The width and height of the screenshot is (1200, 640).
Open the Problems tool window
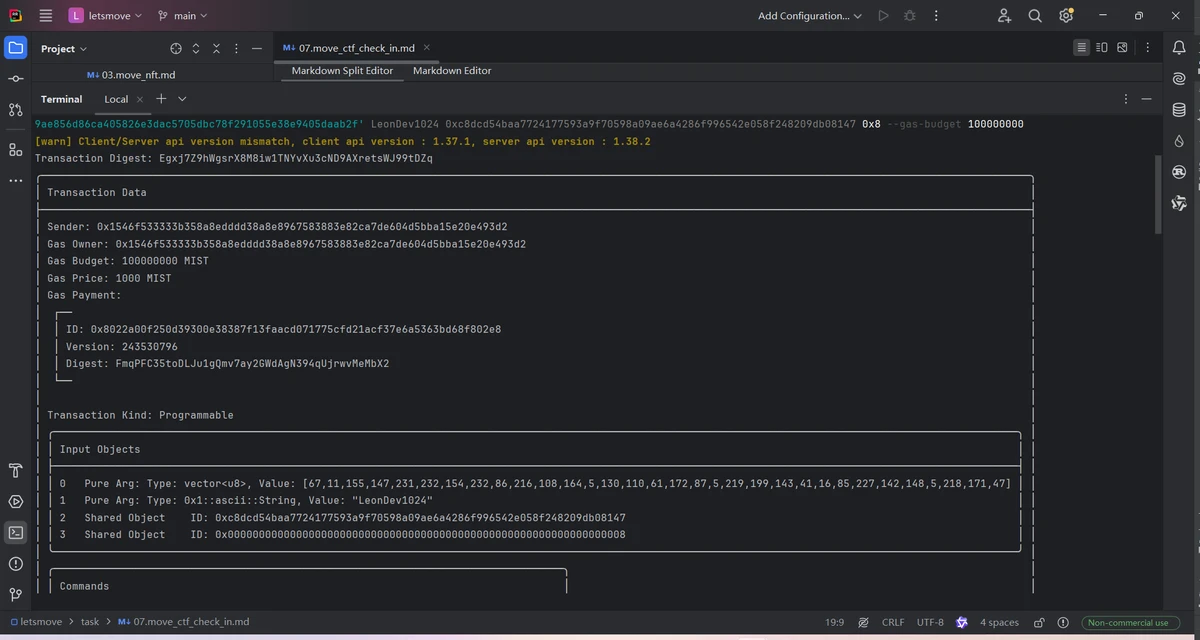(14, 563)
